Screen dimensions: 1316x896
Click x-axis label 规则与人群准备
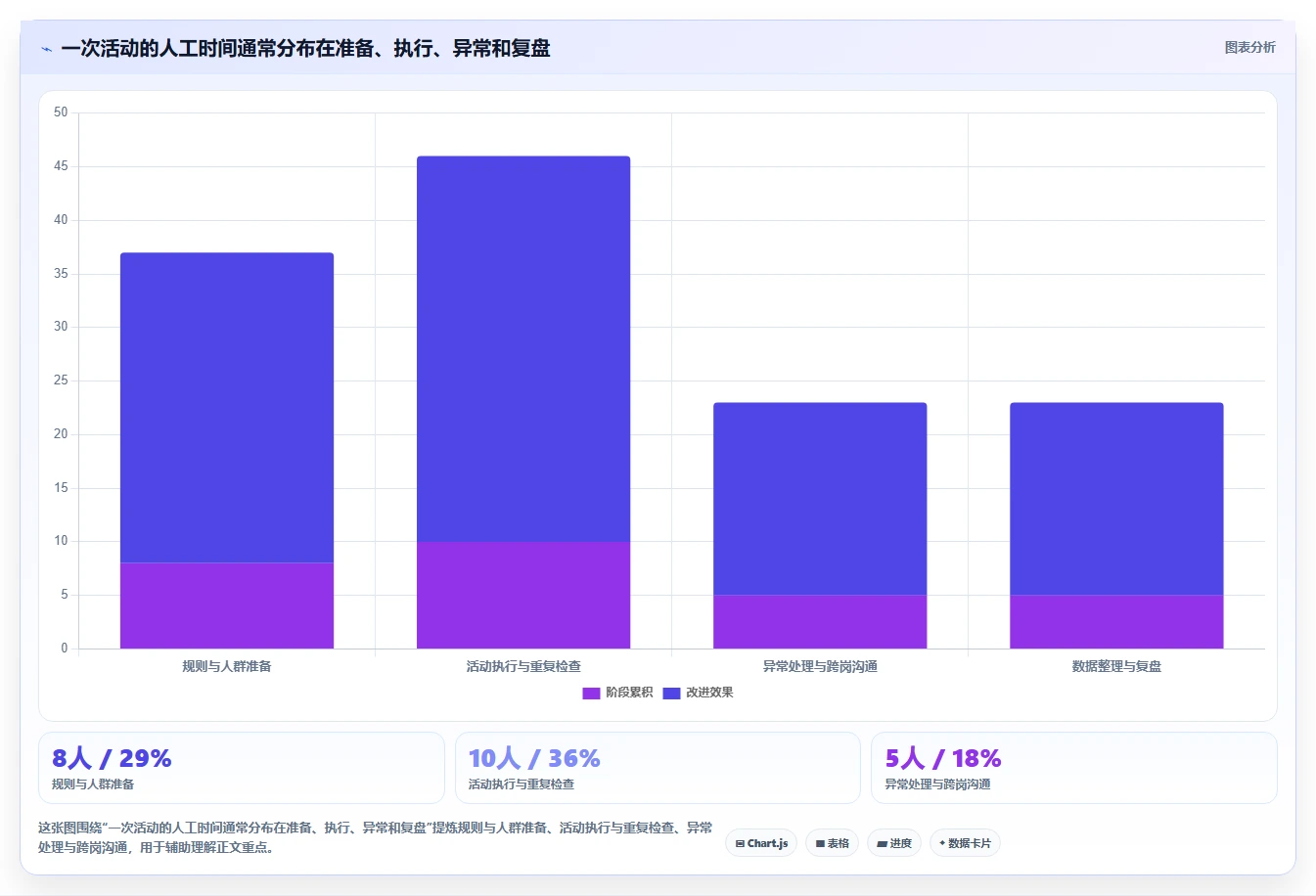[227, 666]
